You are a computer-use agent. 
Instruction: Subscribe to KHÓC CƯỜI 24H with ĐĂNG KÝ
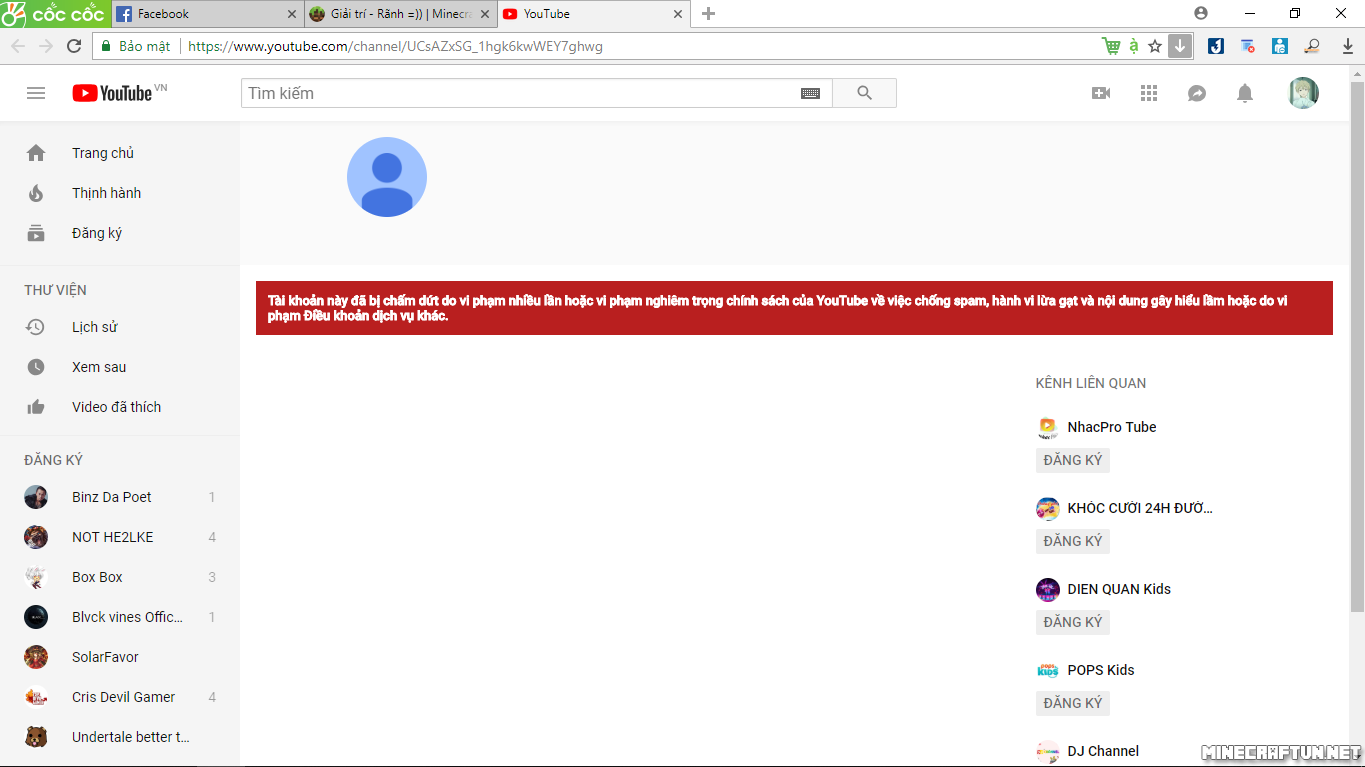click(1073, 541)
